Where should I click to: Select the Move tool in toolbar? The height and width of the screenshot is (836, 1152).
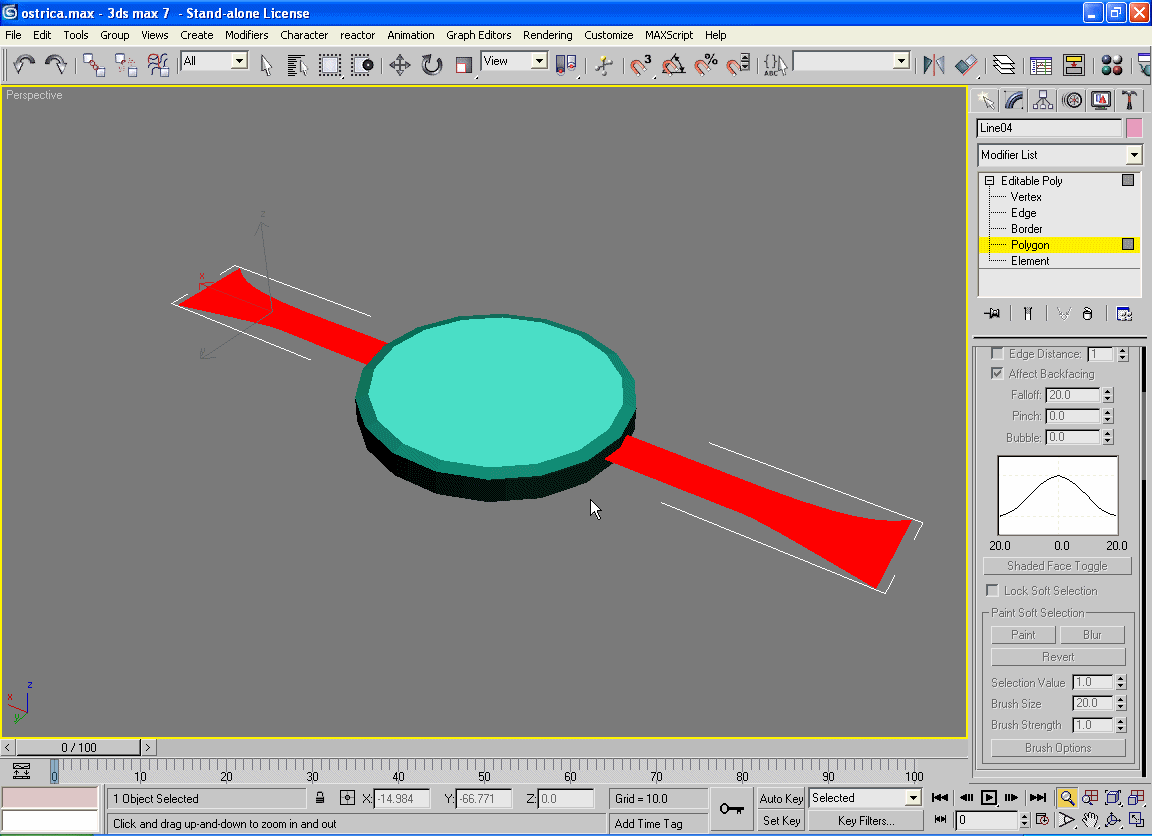click(399, 65)
